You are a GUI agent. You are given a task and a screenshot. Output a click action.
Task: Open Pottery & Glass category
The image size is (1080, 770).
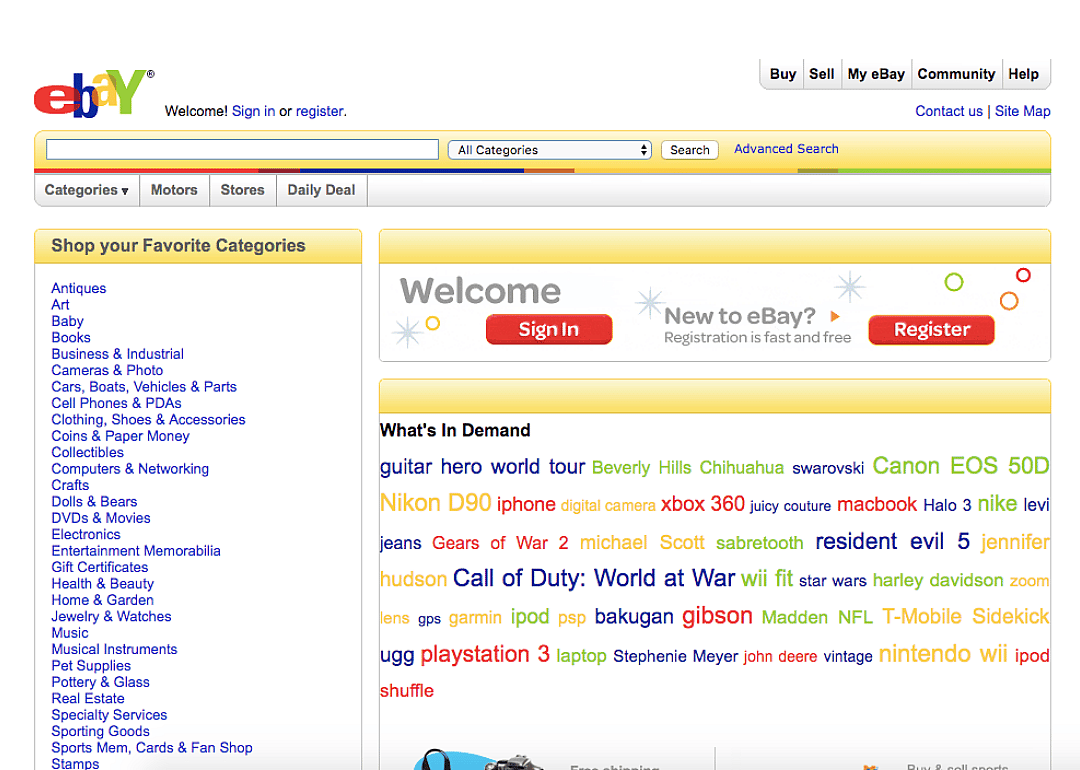coord(101,682)
